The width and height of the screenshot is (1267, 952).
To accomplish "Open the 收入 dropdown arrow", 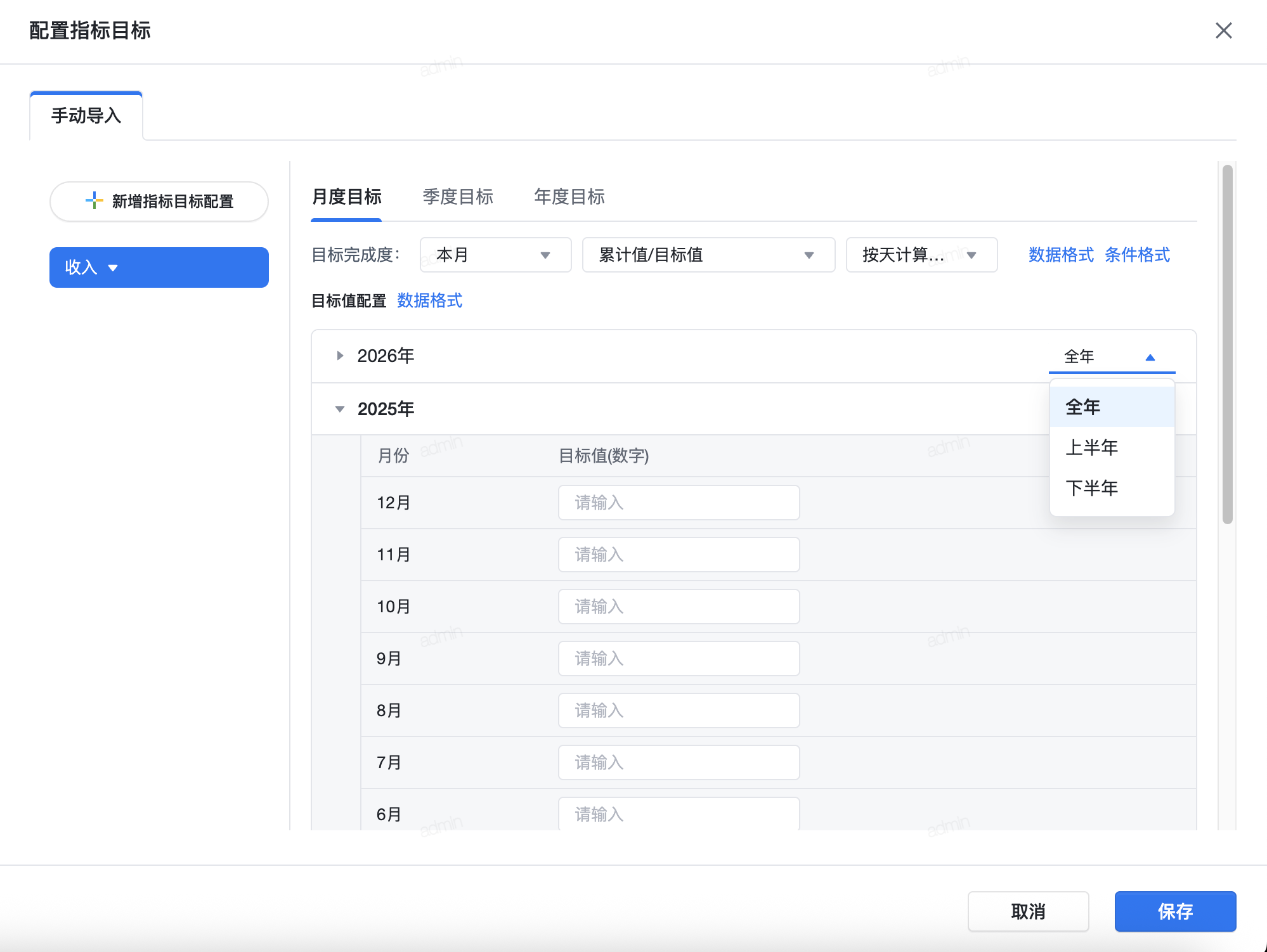I will pos(113,268).
